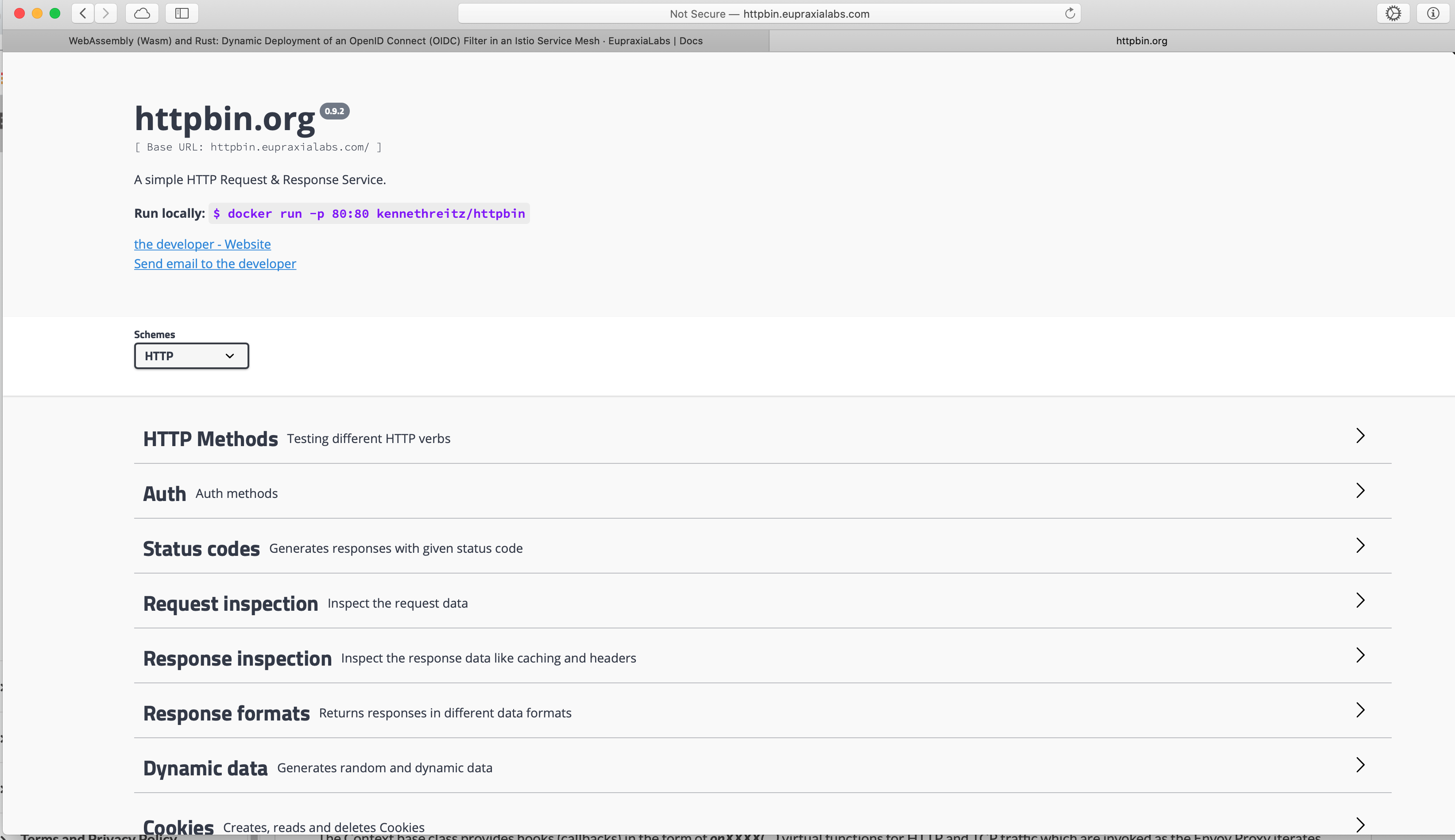Reload the page with the refresh icon
1455x840 pixels.
click(x=1069, y=13)
